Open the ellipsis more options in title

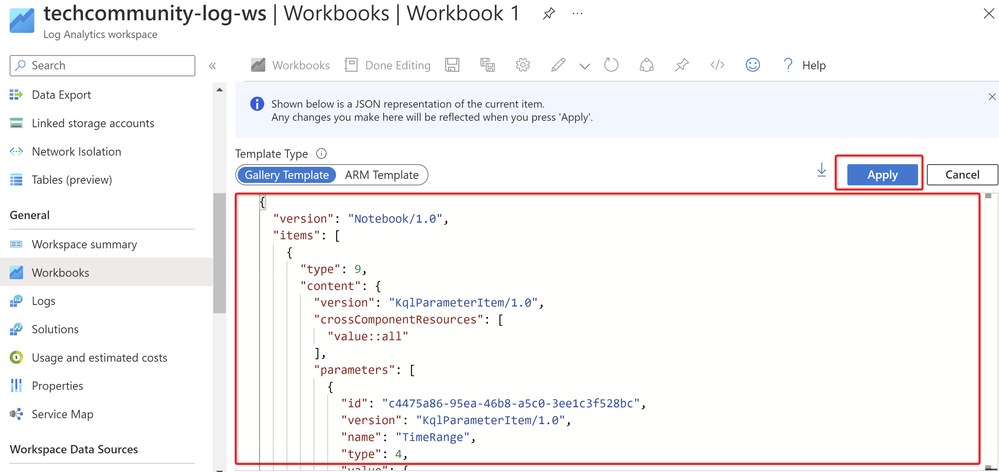point(577,13)
